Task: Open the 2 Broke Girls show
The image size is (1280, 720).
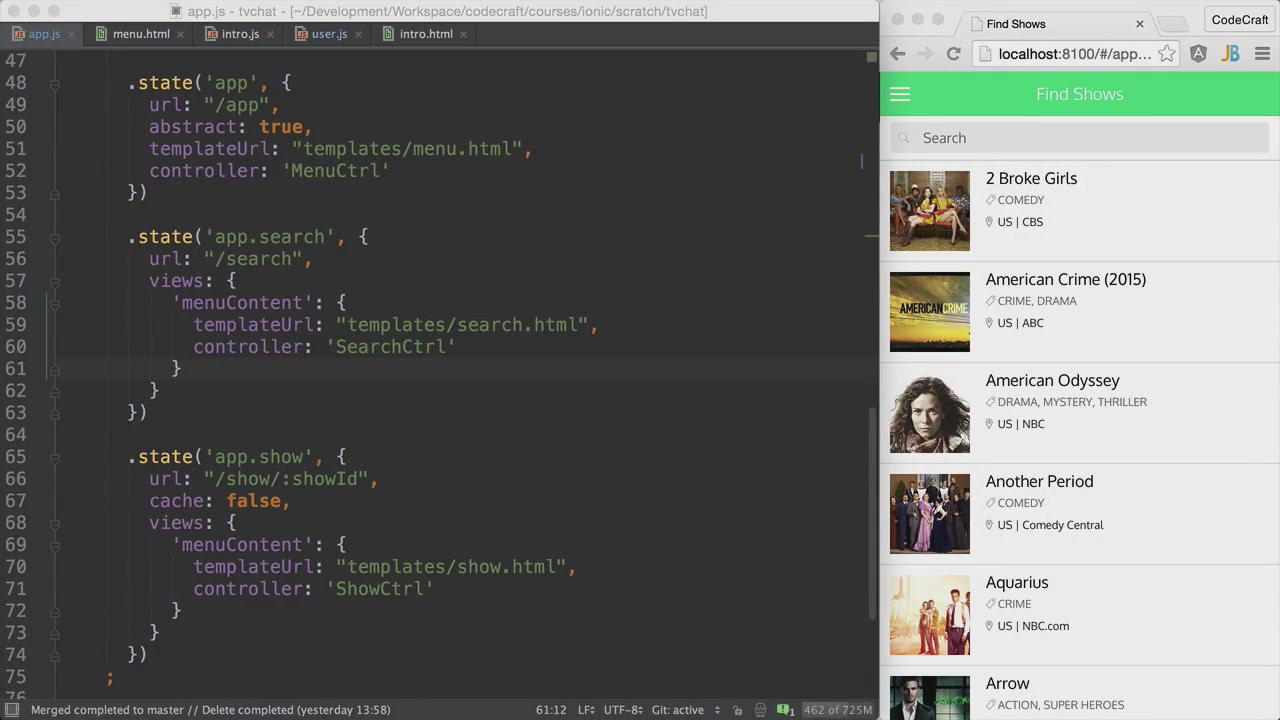Action: (1080, 210)
